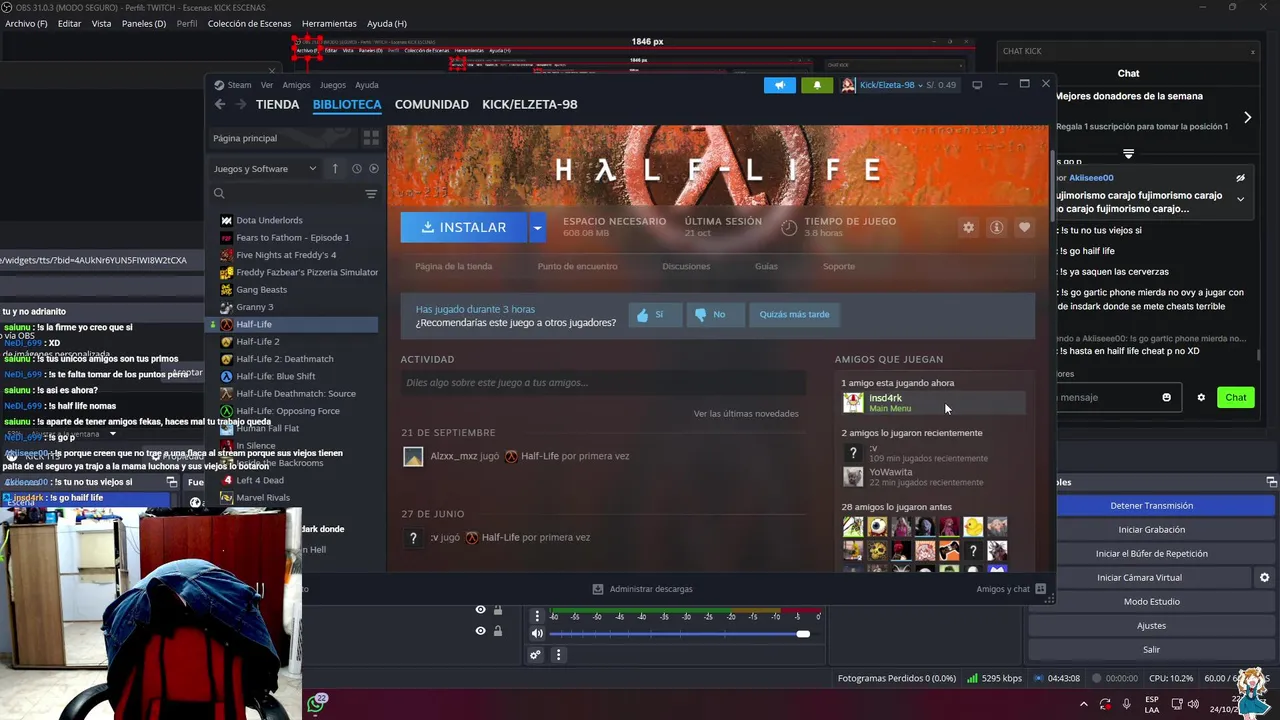
Task: Open Half-Life manage gear icon
Action: 968,227
